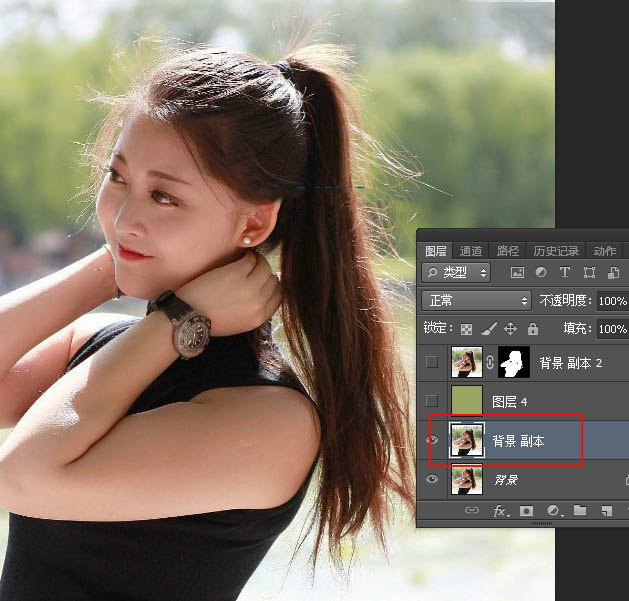Switch to the 历史记录 tab
The height and width of the screenshot is (601, 629).
555,251
